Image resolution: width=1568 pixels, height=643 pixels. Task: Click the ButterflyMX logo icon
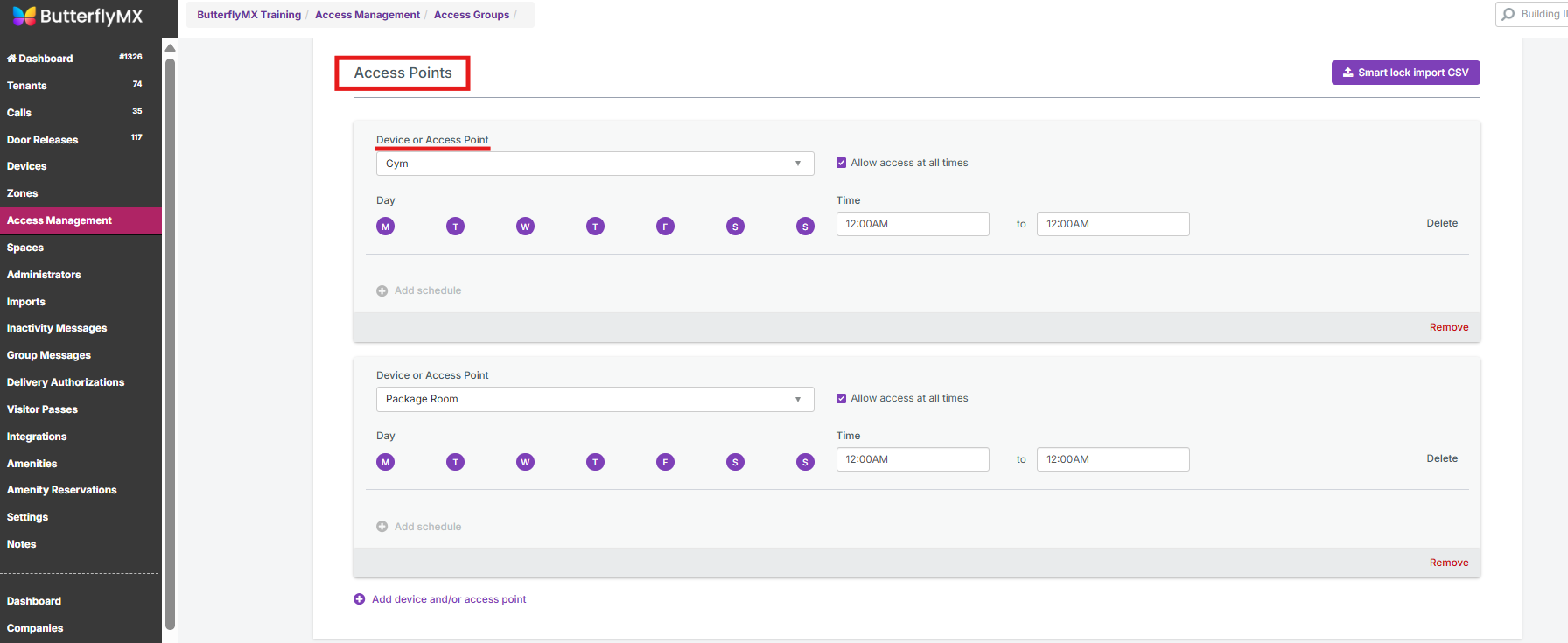pyautogui.click(x=24, y=16)
